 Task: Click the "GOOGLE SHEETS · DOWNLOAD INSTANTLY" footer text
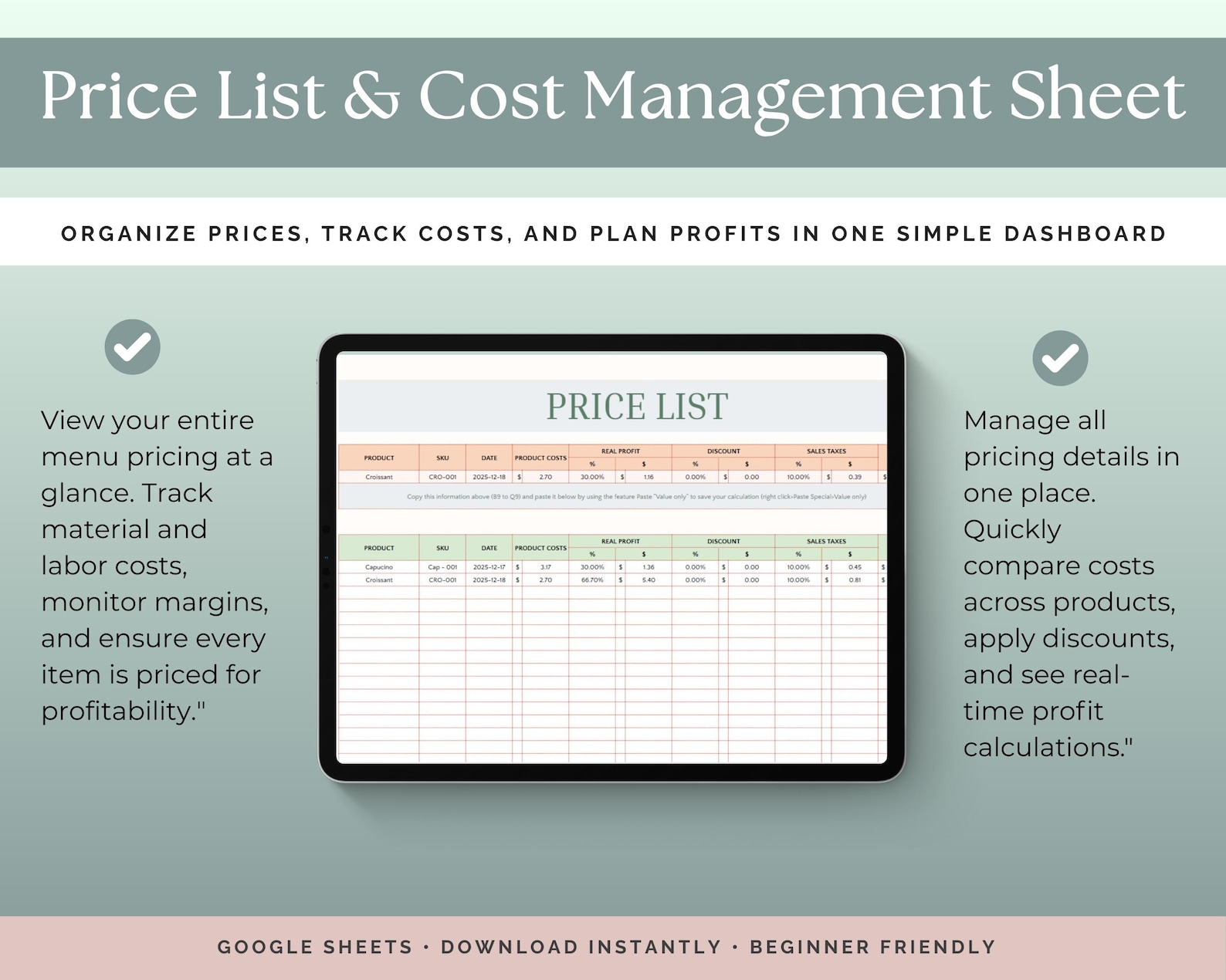[607, 947]
